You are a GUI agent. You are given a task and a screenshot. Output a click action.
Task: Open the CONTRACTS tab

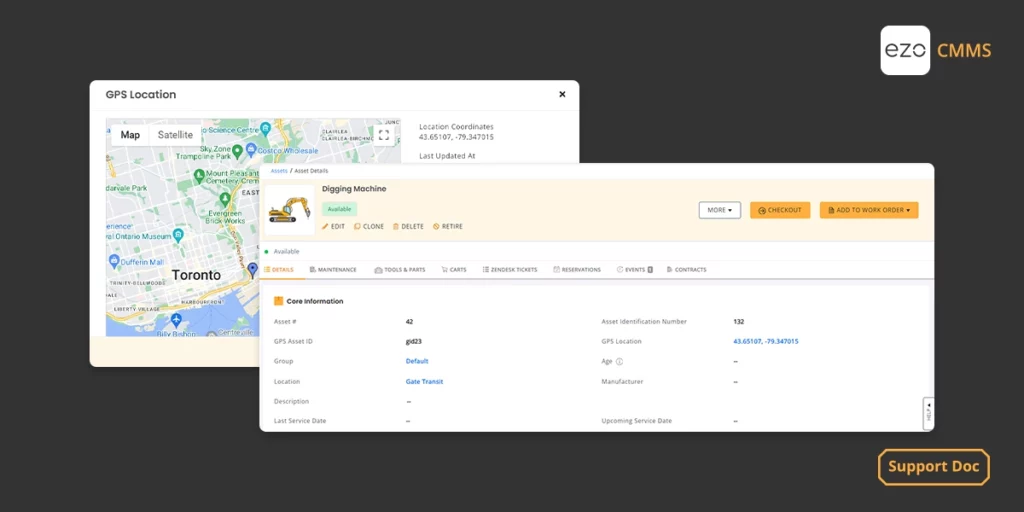[x=686, y=270]
